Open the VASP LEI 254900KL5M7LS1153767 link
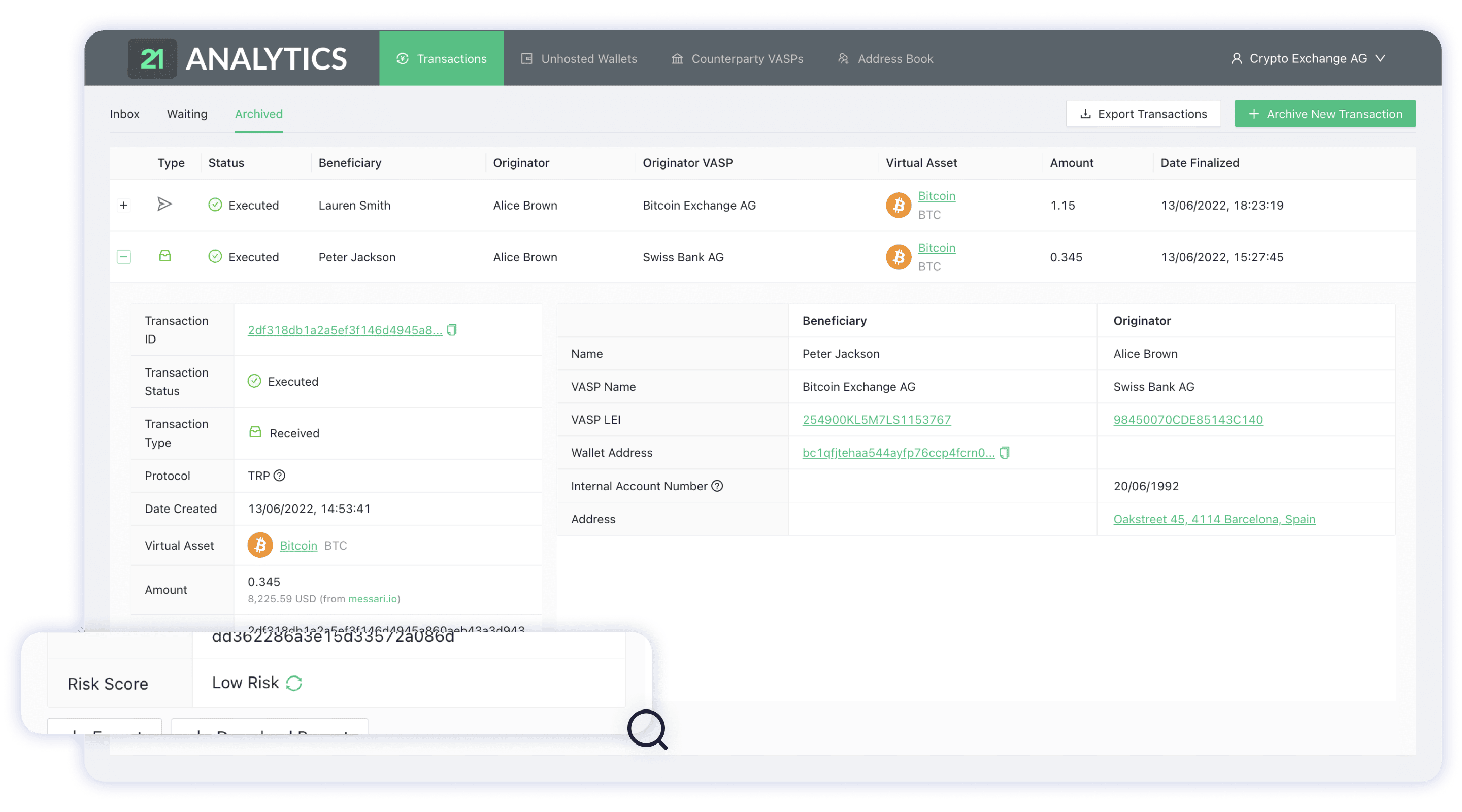1462x812 pixels. click(x=876, y=419)
